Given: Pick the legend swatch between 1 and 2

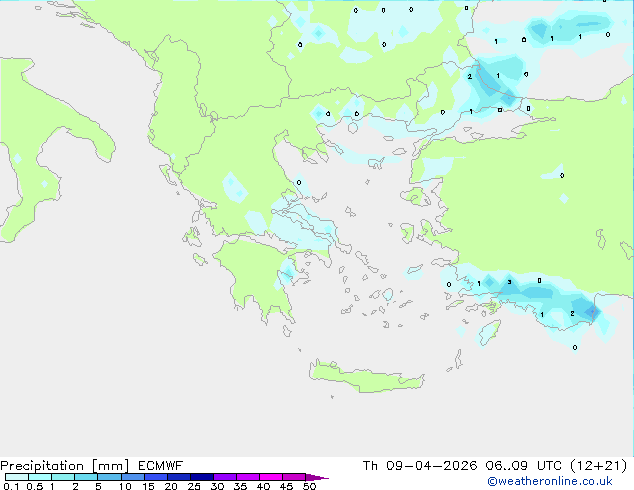Looking at the screenshot, I should click(x=63, y=477).
